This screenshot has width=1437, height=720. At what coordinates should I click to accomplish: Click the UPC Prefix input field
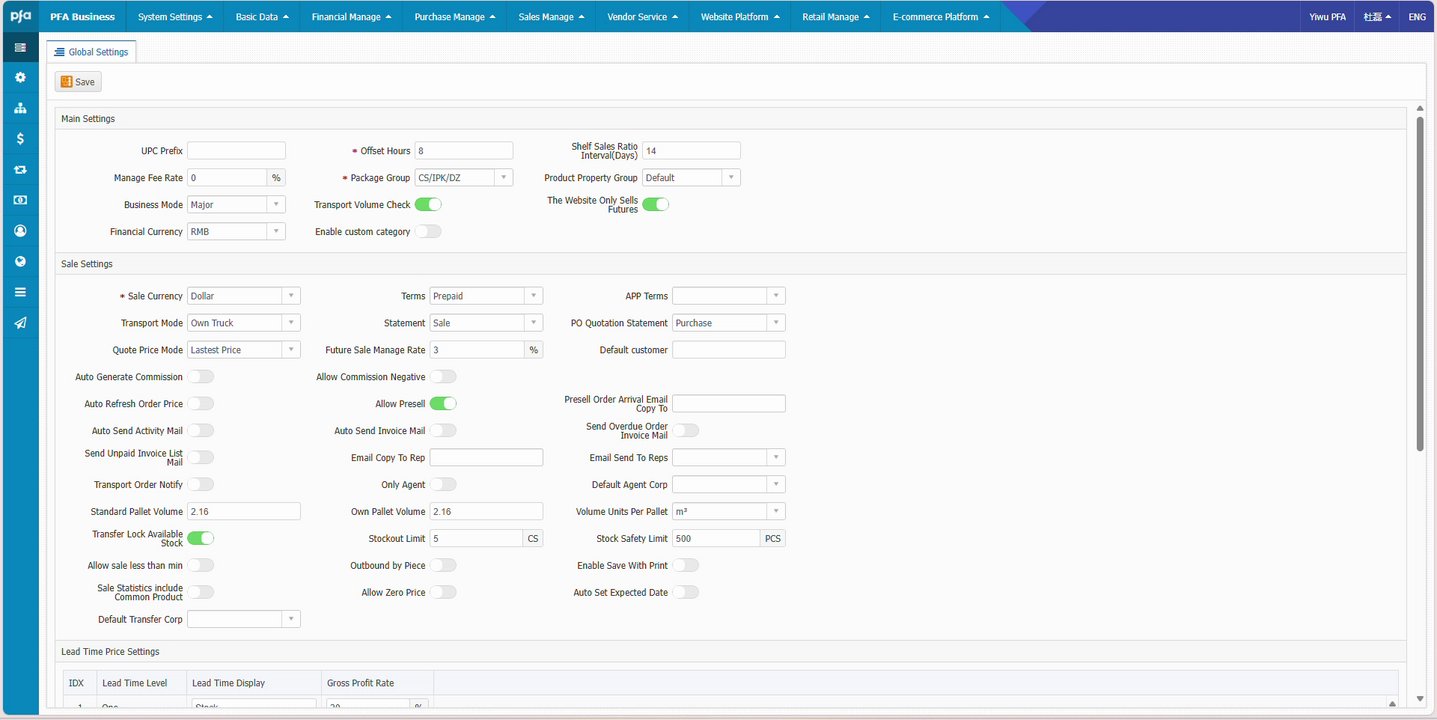236,151
